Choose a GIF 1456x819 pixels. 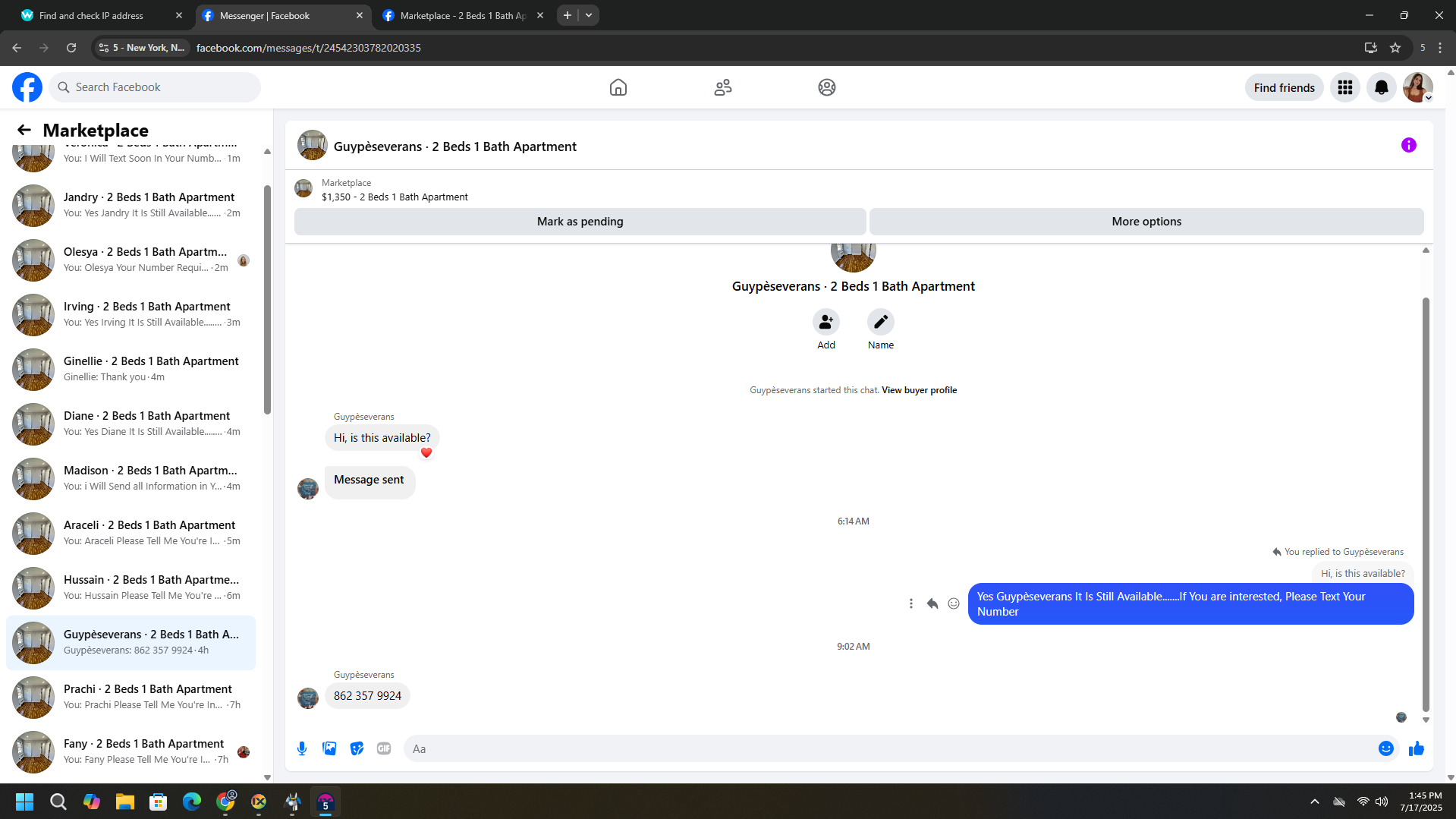[384, 748]
